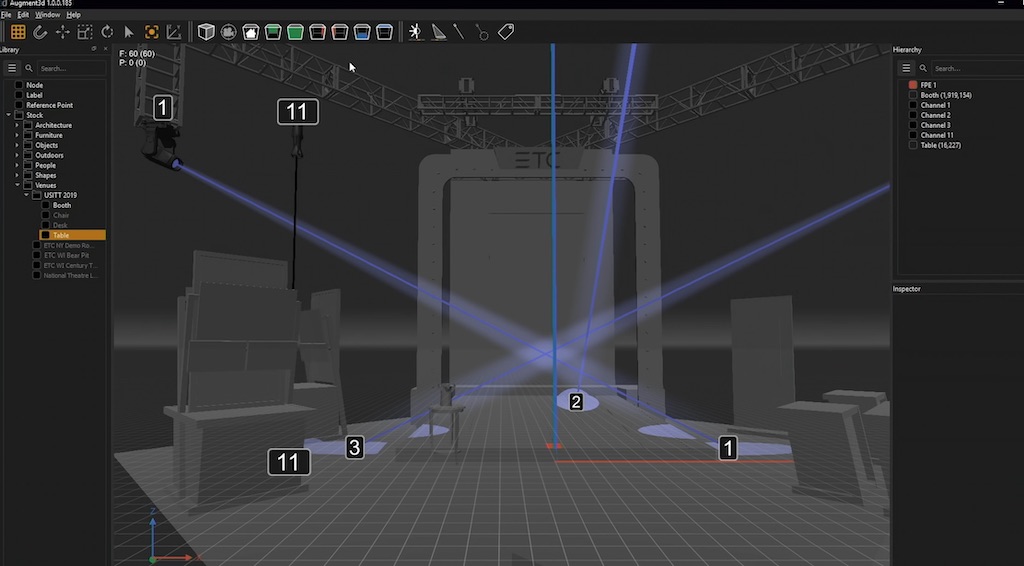Click the rotate tool icon
The image size is (1024, 566).
click(x=107, y=32)
